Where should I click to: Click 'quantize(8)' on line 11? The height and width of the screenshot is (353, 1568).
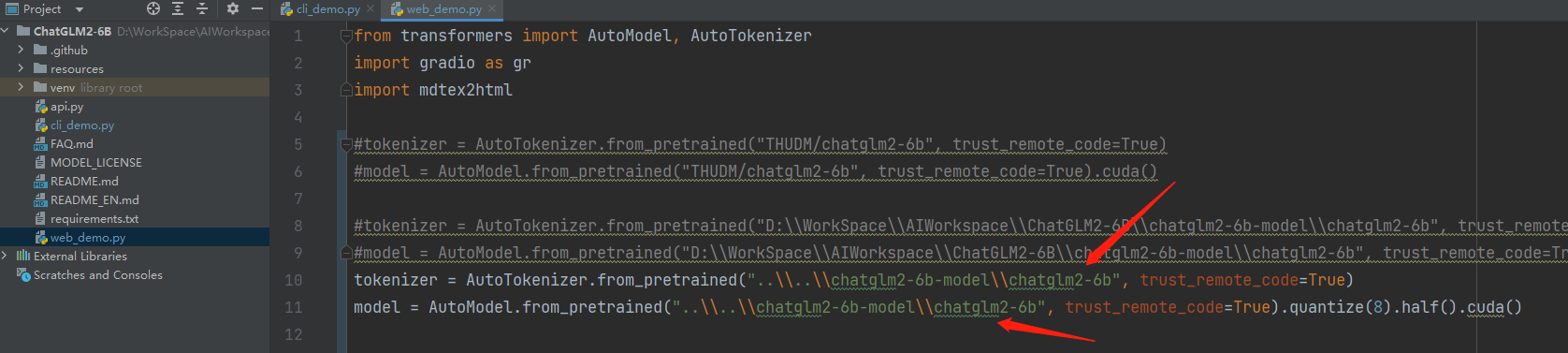(x=1341, y=307)
